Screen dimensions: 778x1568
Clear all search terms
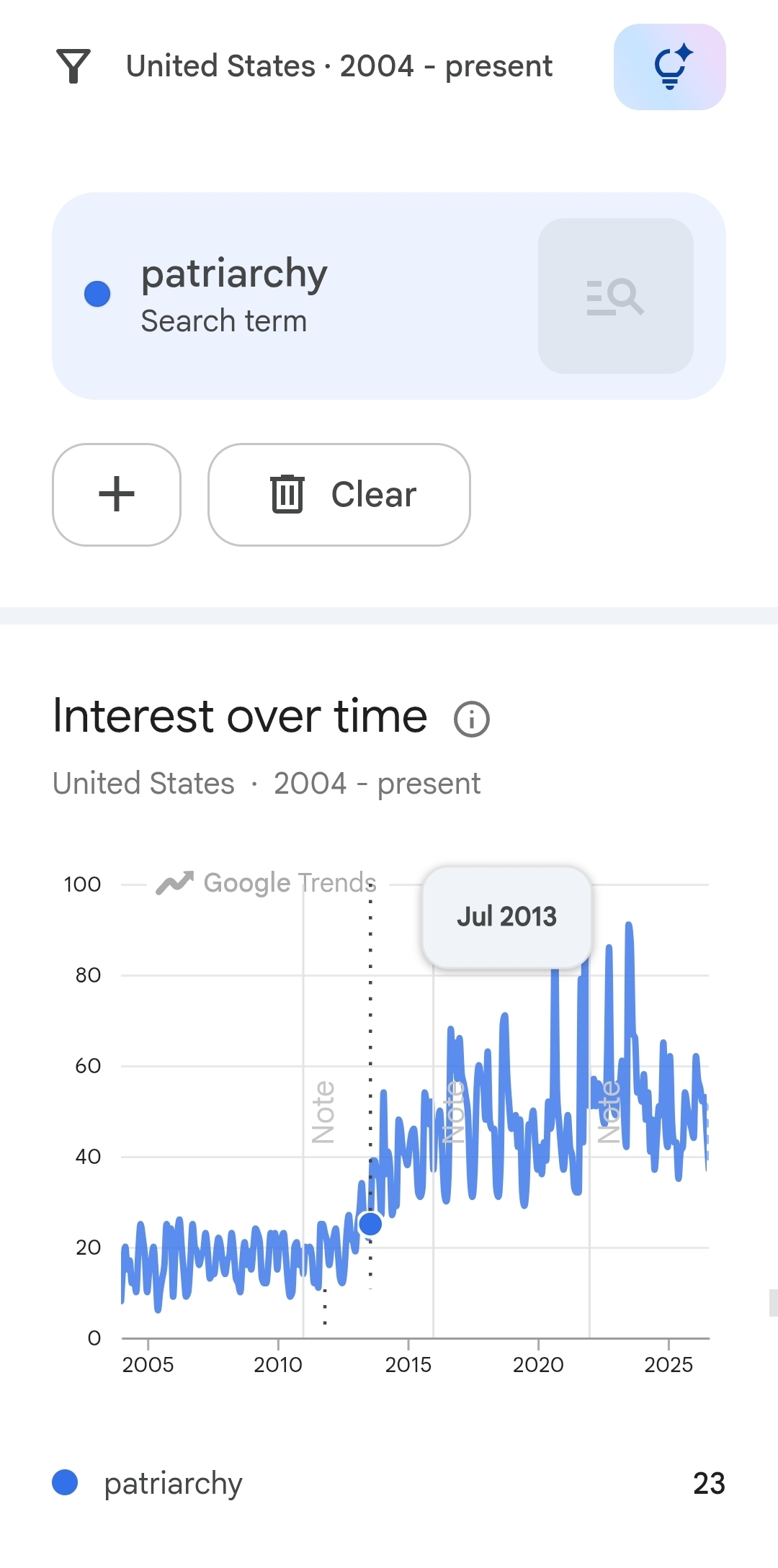point(339,495)
